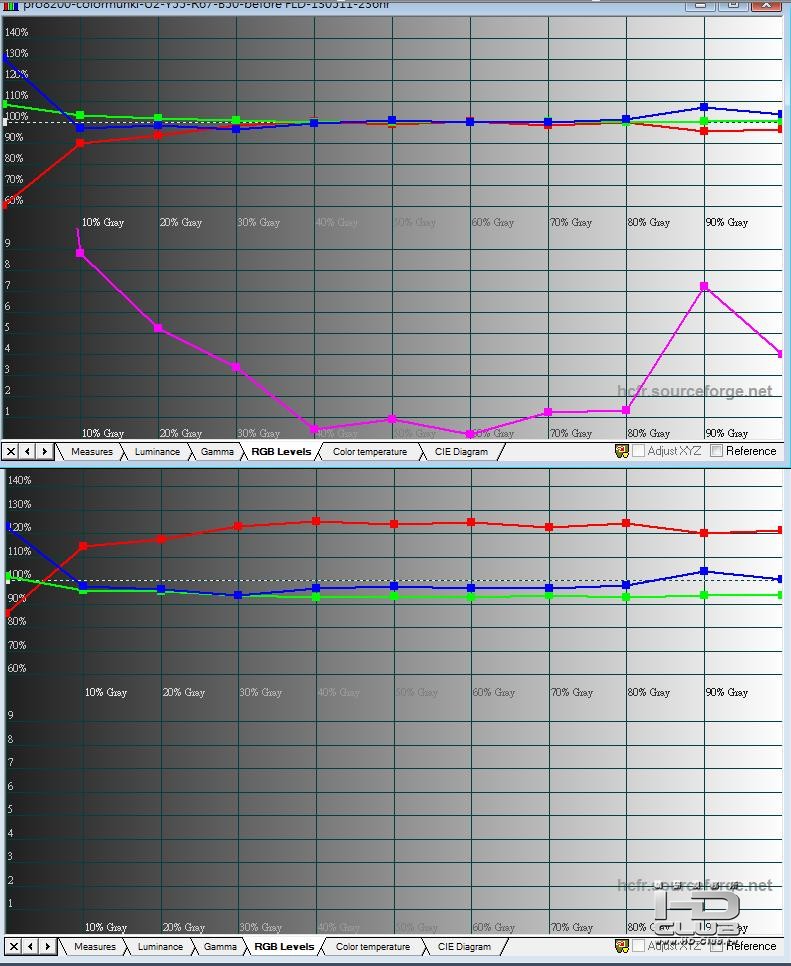Enable Adjust XYZ checkbox in upper window
Image resolution: width=791 pixels, height=966 pixels.
(639, 451)
